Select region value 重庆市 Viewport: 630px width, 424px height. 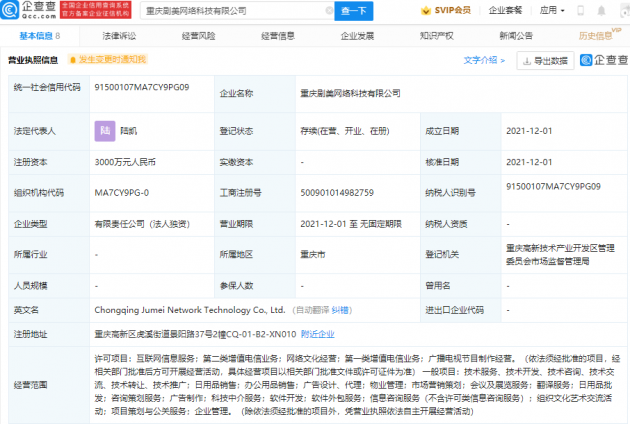(313, 254)
